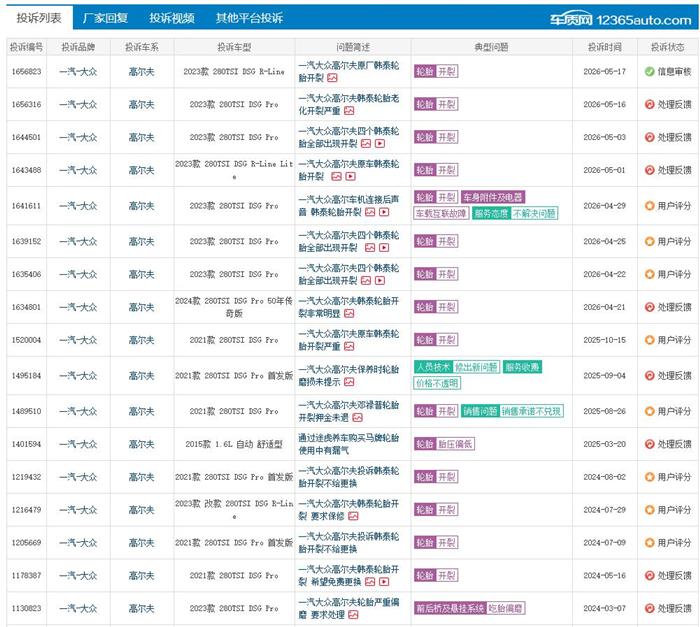Viewport: 700px width, 627px height.
Task: Click 胎压偏低 tag in complaint 1401594
Action: coord(455,444)
